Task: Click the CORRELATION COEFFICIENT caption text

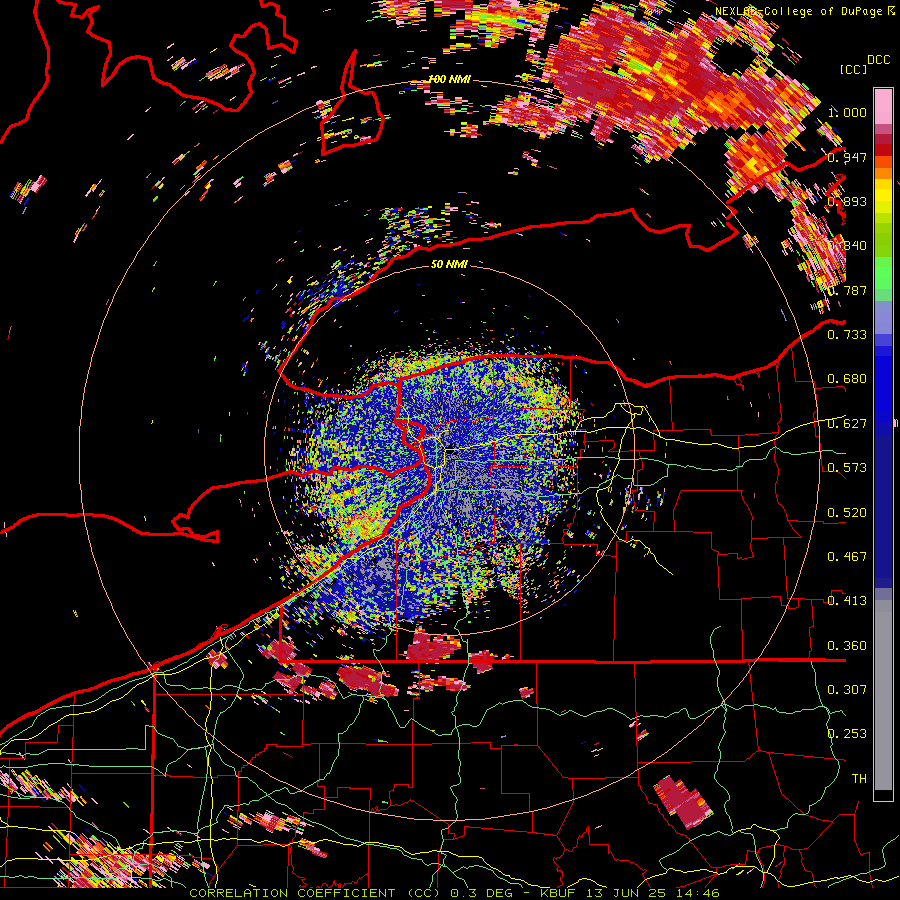Action: pyautogui.click(x=292, y=893)
